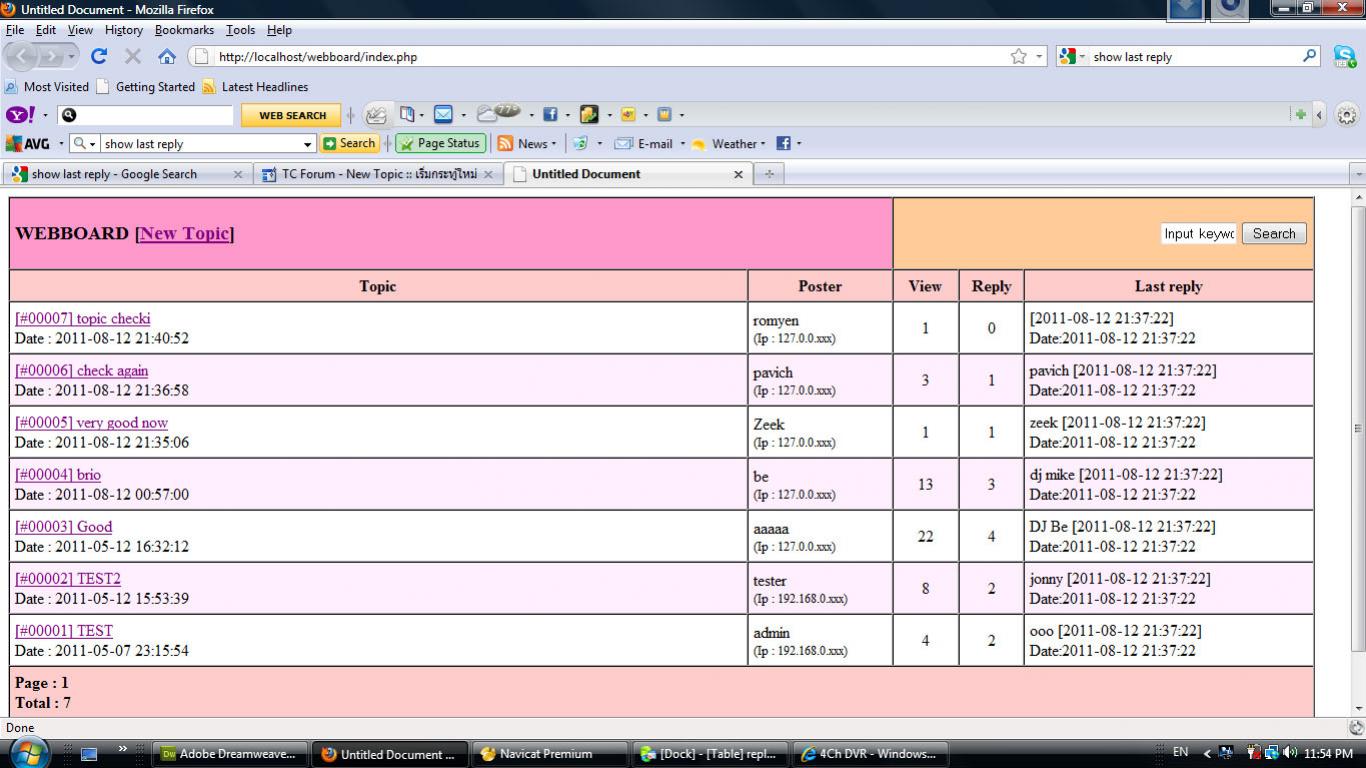Click the AVG Page Status button
Viewport: 1366px width, 768px height.
441,143
